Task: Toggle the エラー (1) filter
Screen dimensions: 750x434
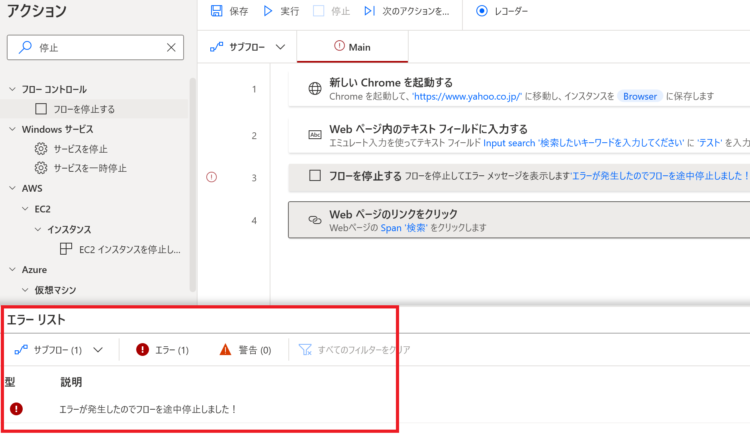Action: point(162,350)
